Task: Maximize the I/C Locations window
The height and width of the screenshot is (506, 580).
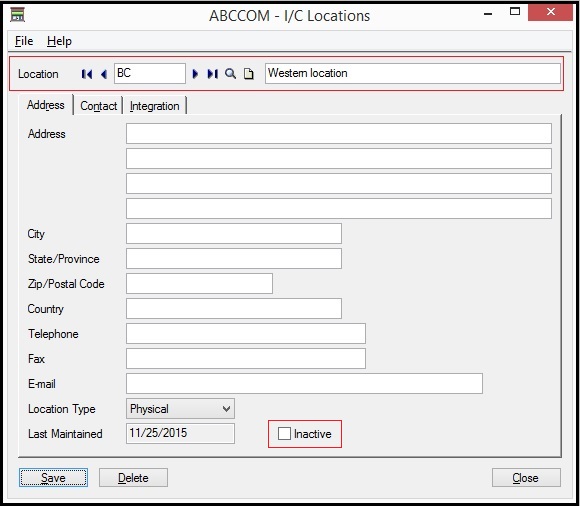Action: 515,11
